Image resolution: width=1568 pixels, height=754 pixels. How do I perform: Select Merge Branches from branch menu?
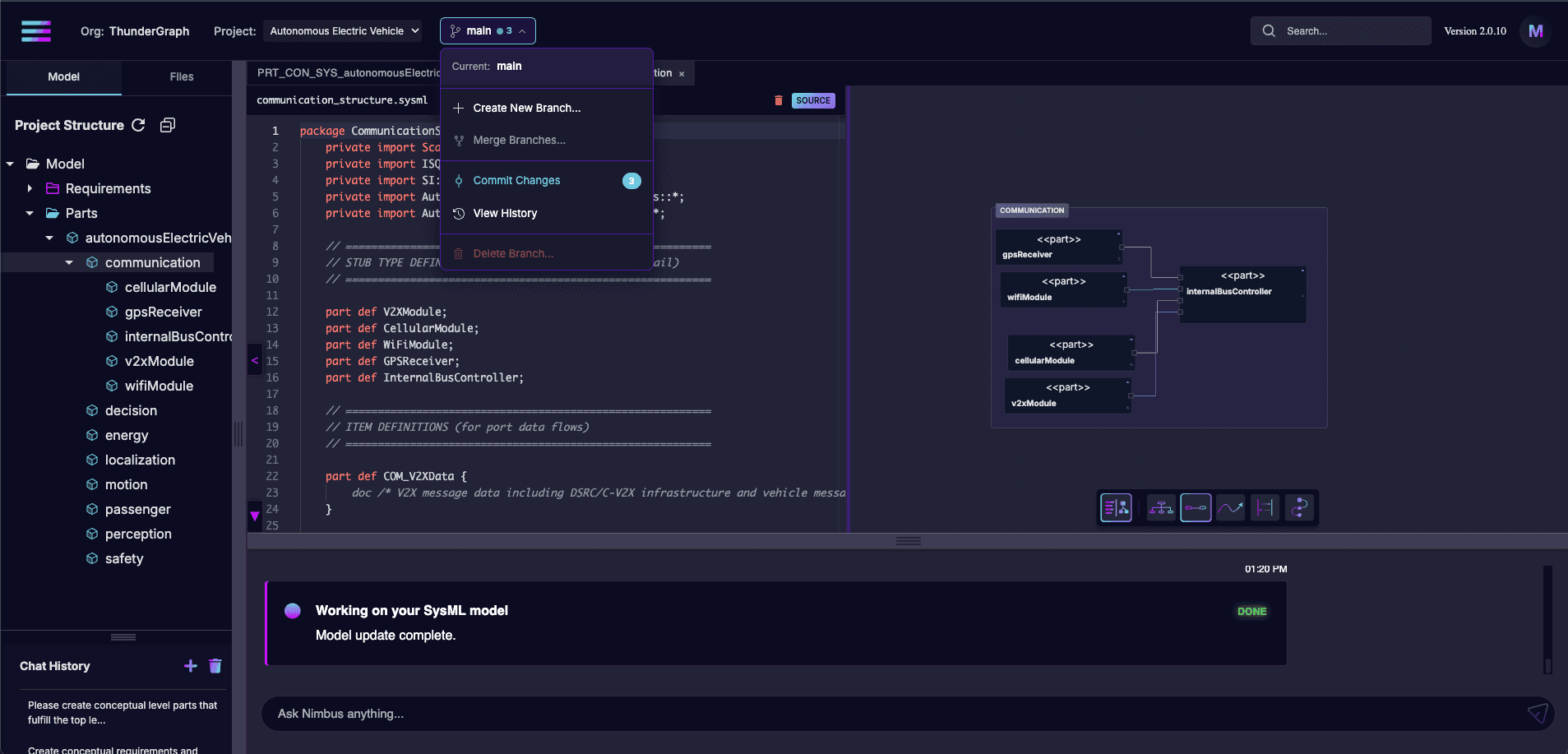pyautogui.click(x=518, y=140)
